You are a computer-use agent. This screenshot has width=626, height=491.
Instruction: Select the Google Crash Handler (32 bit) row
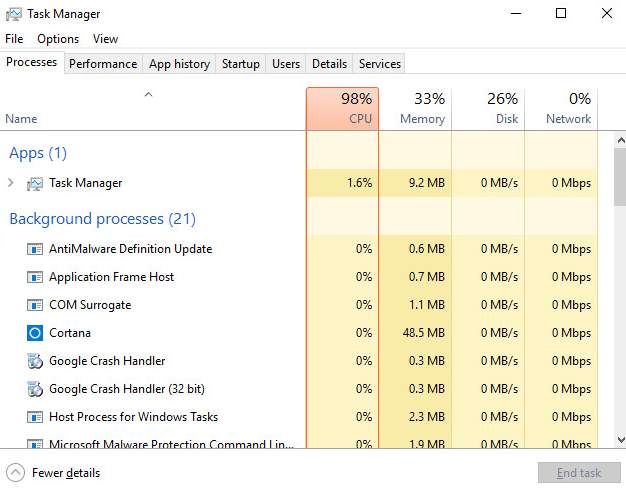[299, 389]
